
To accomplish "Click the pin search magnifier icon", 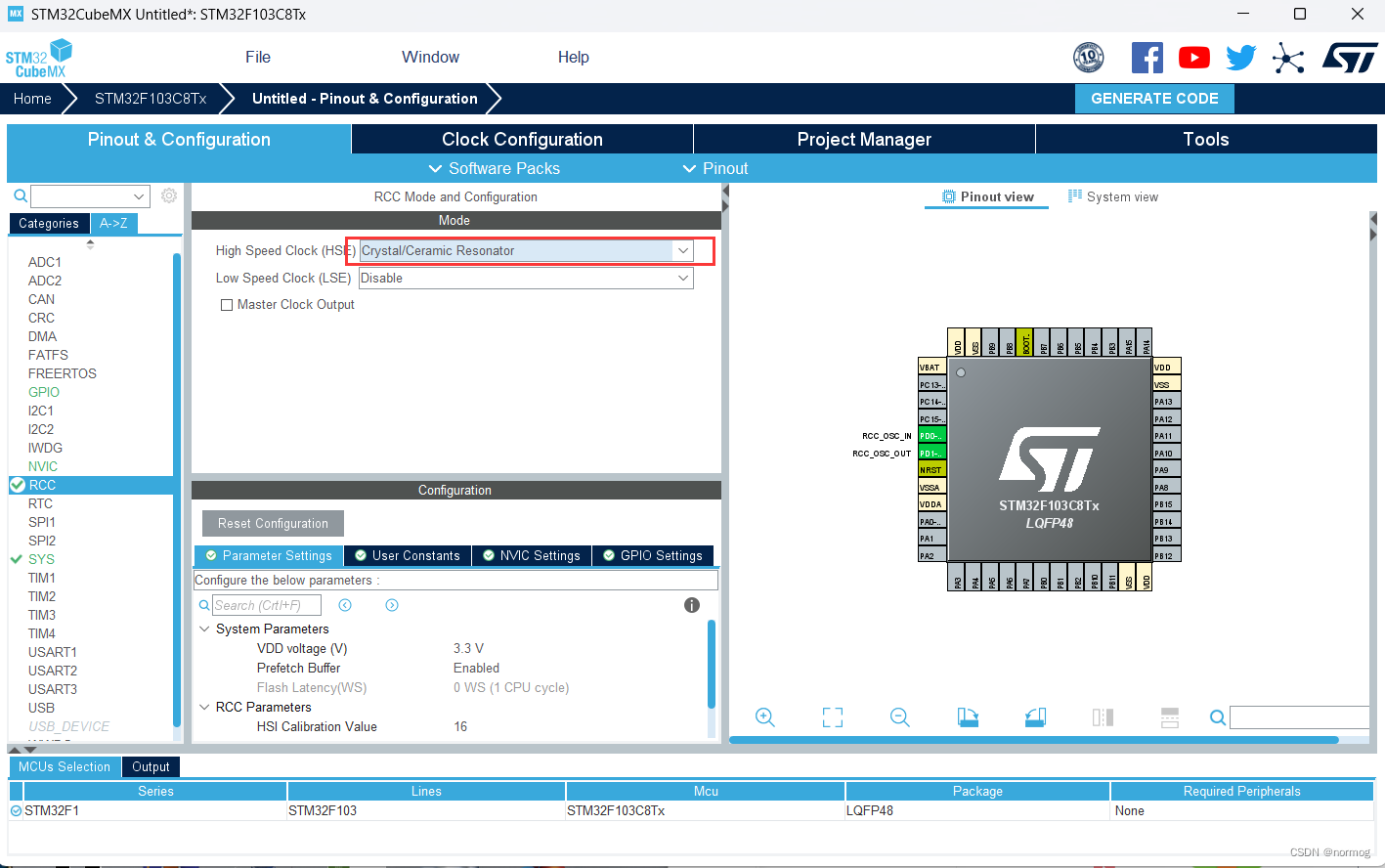I will tap(1218, 717).
